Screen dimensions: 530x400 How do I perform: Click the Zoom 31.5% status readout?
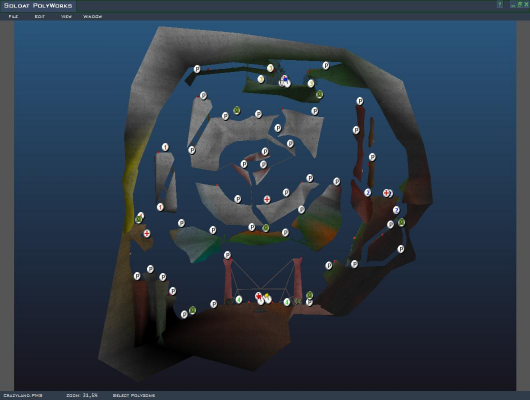82,395
